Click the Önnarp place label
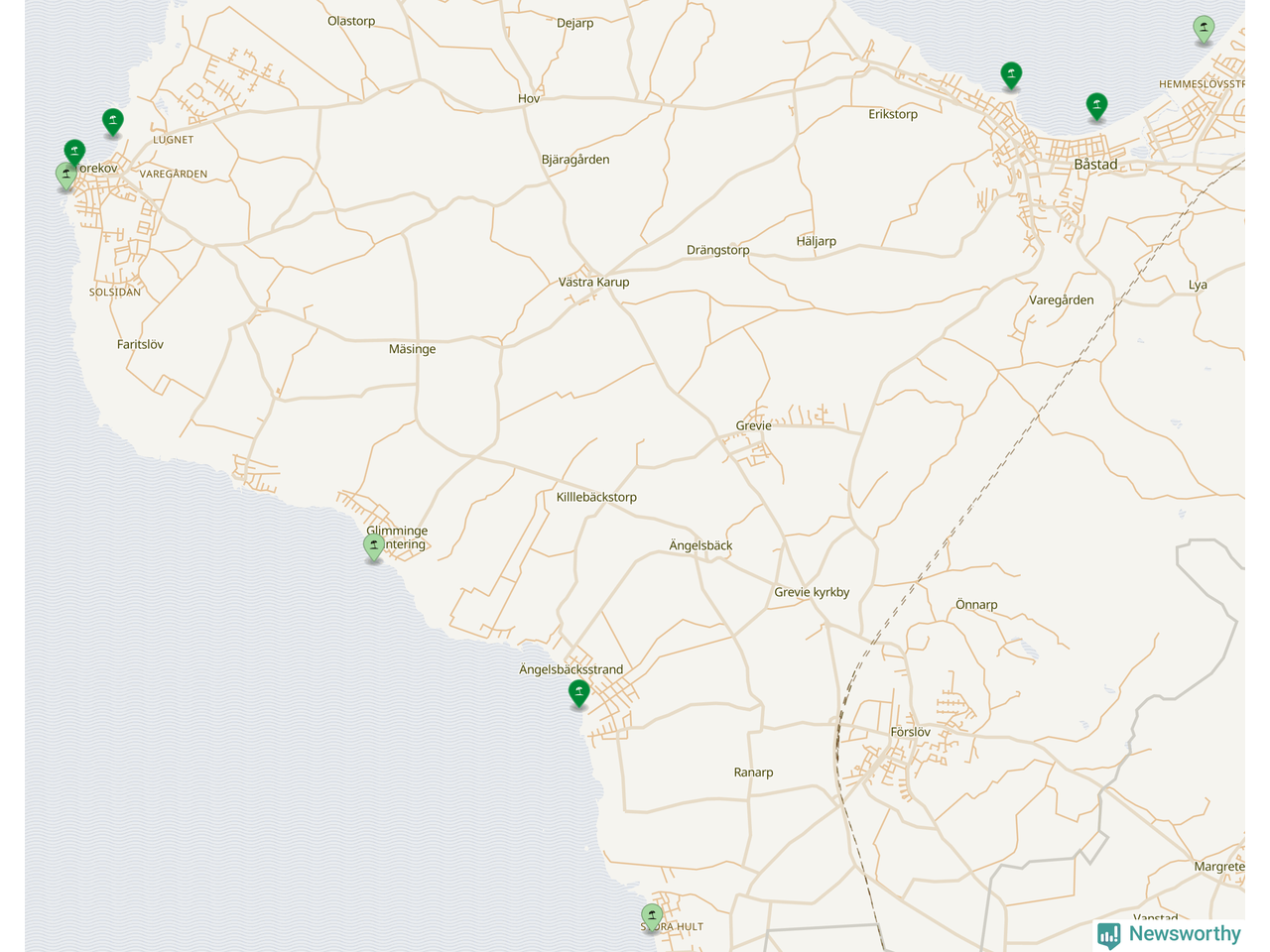Viewport: 1270px width, 952px height. coord(976,604)
